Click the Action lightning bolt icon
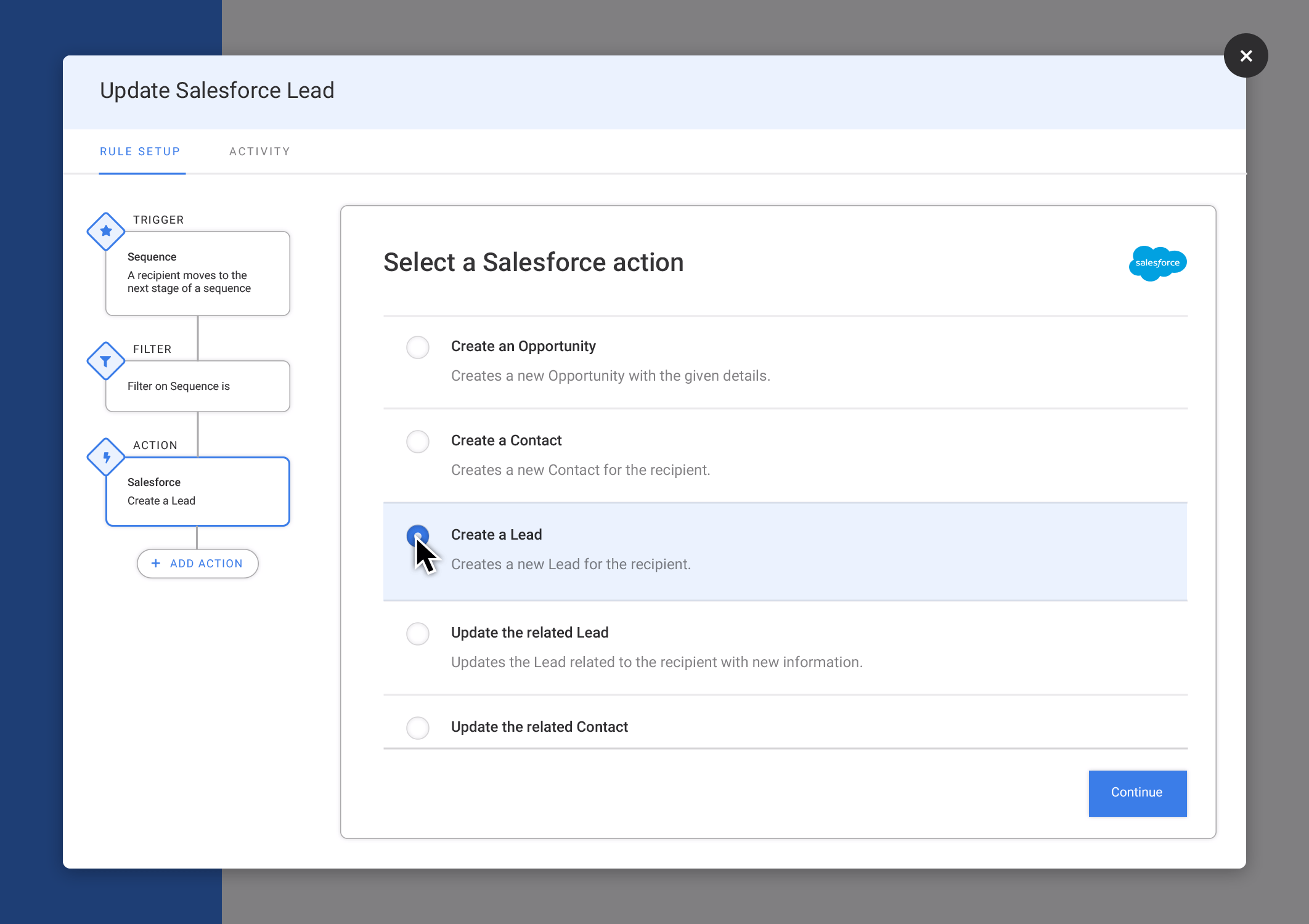This screenshot has width=1309, height=924. coord(106,457)
